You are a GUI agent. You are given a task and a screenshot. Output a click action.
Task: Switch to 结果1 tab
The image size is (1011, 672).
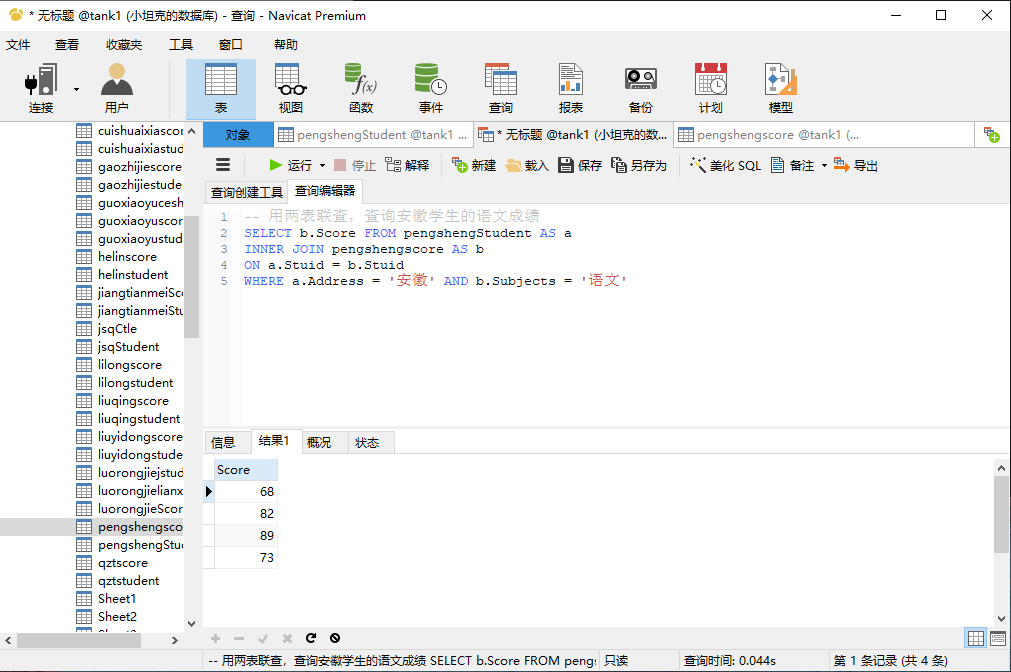pos(275,441)
